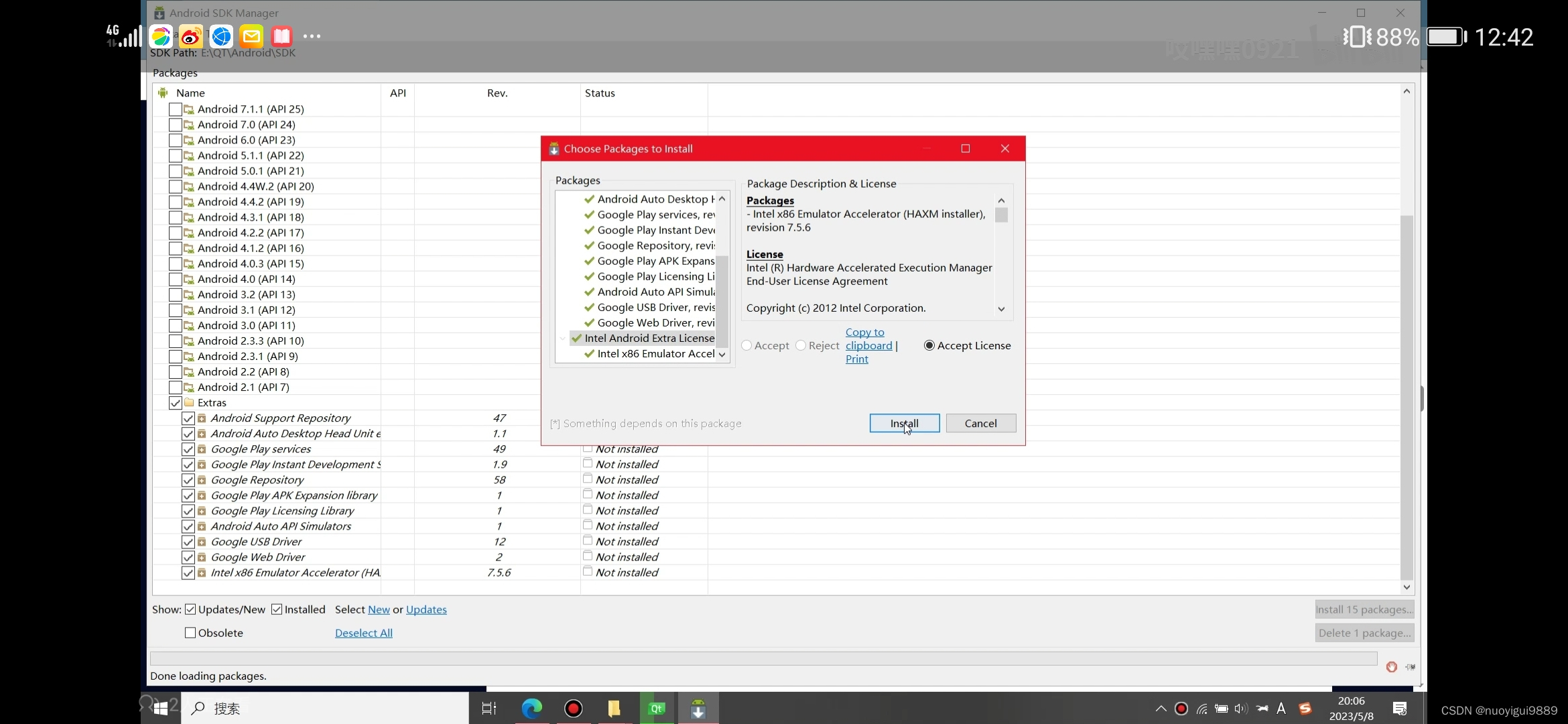Uncheck Google Play services checkbox
Viewport: 1568px width, 724px height.
pyautogui.click(x=188, y=449)
